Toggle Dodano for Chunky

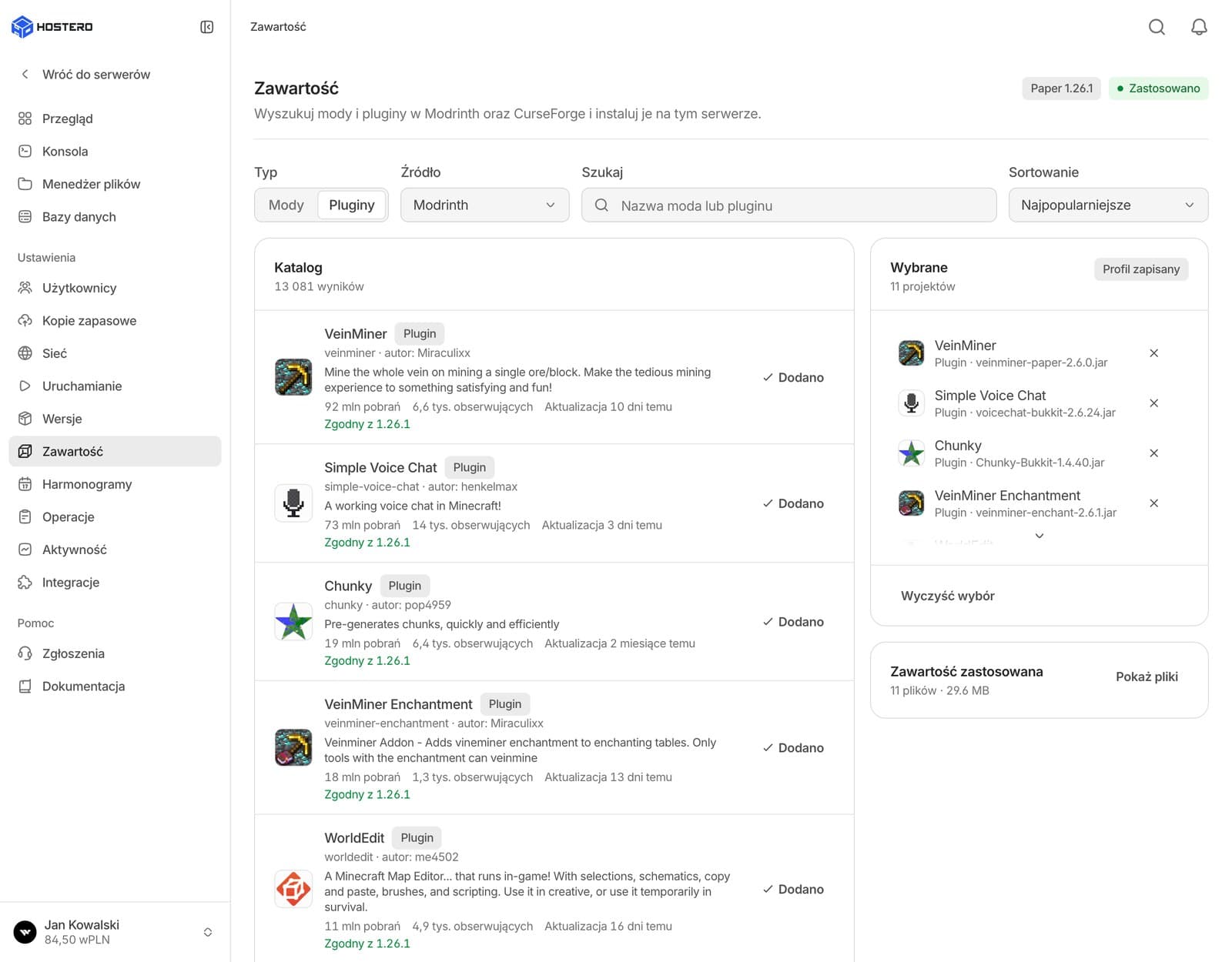(793, 622)
